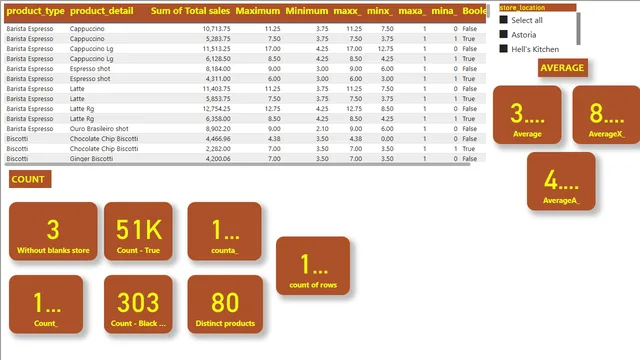Select the Count_ card
640x360 pixels.
pos(46,304)
